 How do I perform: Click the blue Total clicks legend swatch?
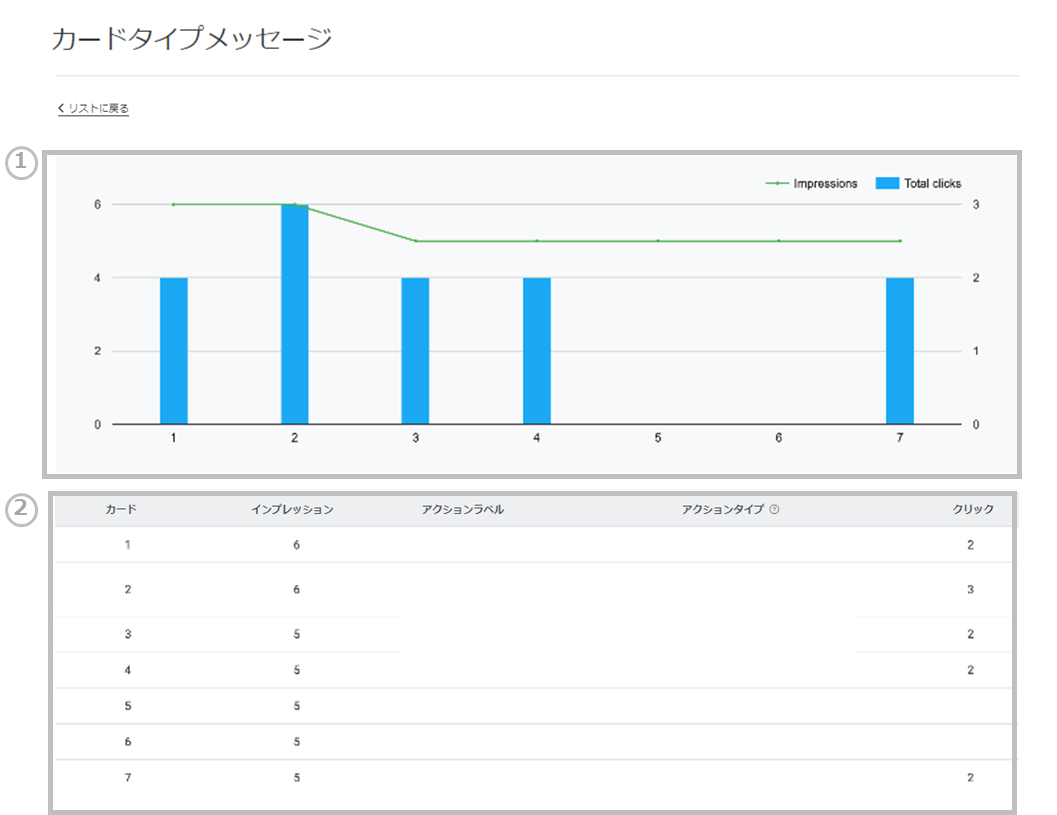point(887,184)
